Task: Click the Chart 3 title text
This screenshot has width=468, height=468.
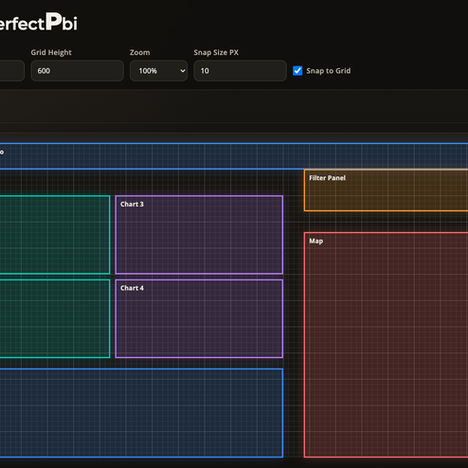Action: point(132,204)
